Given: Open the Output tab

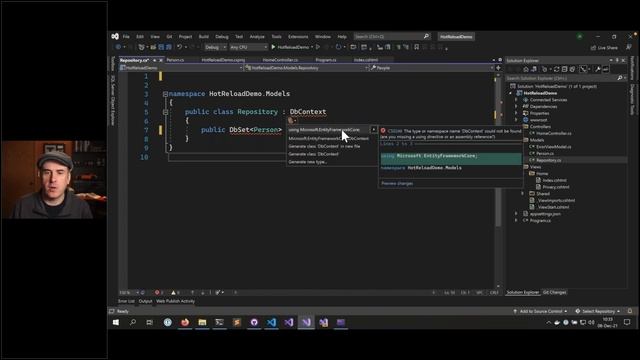Looking at the screenshot, I should pos(145,301).
